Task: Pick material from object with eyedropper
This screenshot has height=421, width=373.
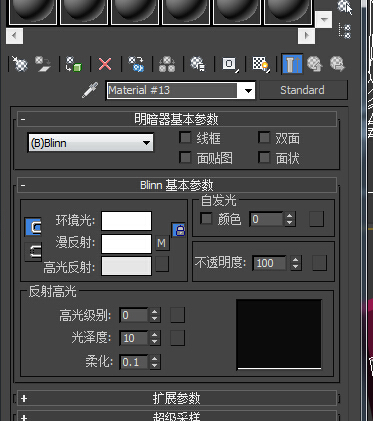Action: coord(90,90)
